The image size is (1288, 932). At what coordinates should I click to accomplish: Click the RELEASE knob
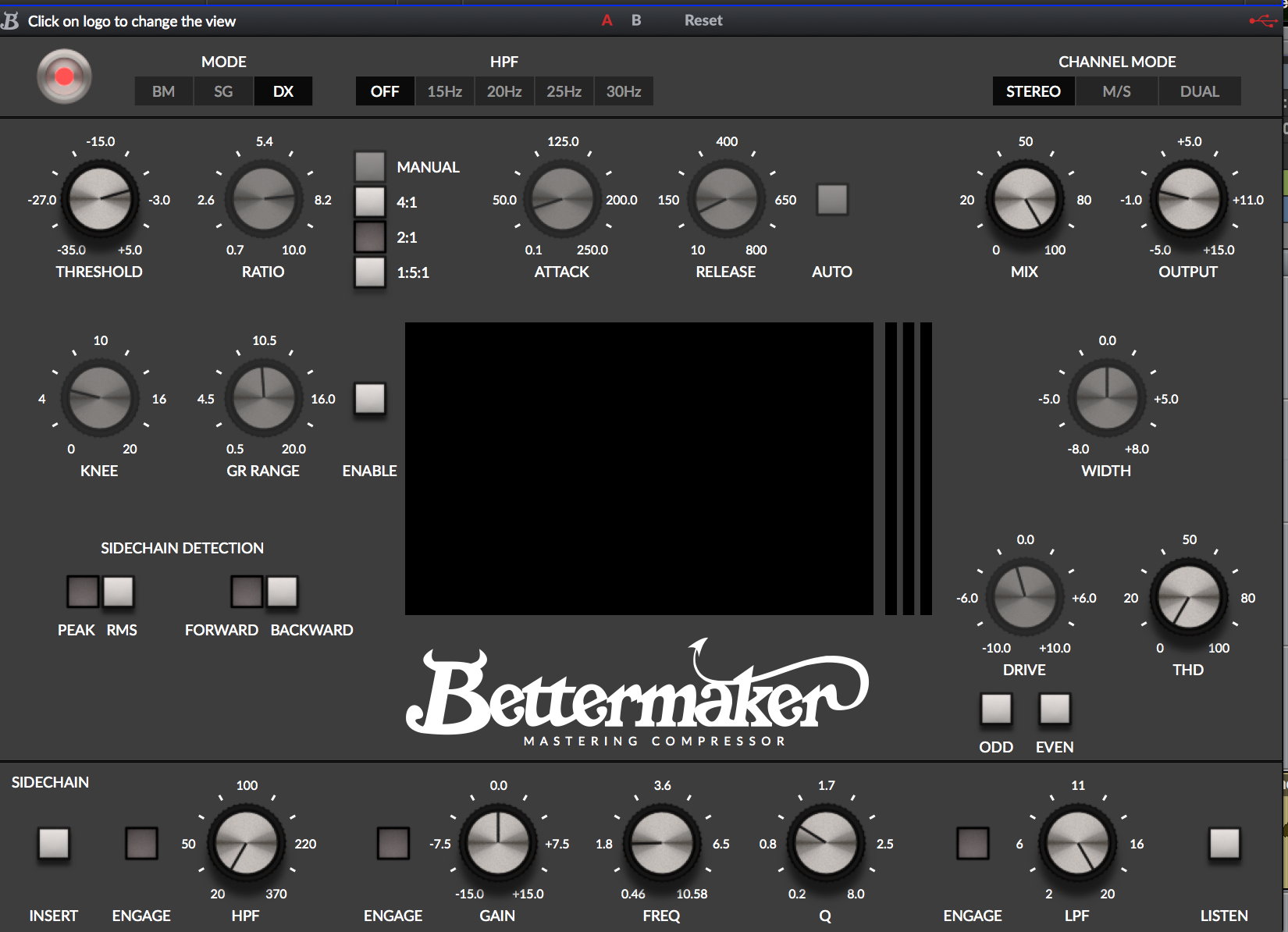726,199
